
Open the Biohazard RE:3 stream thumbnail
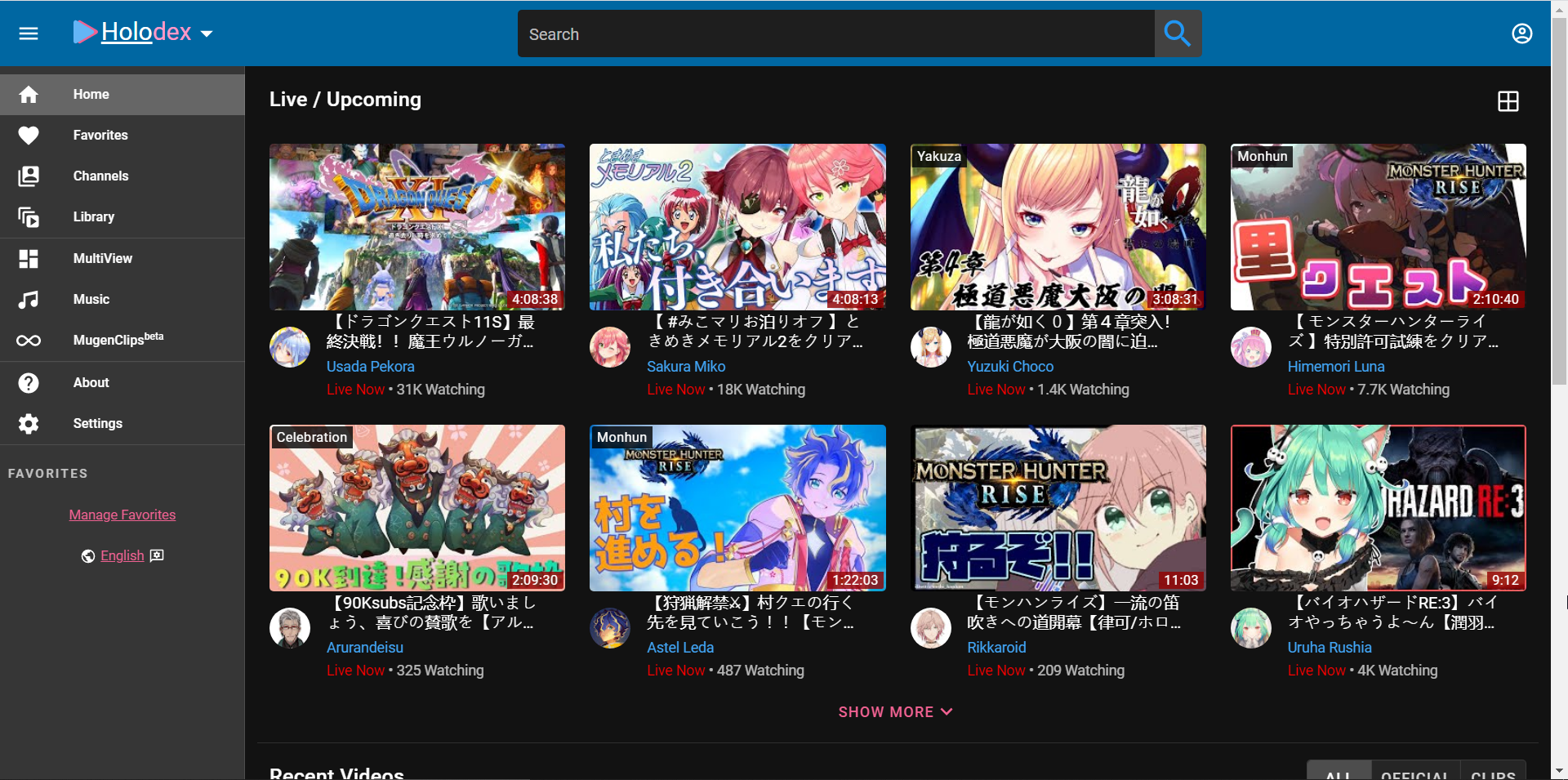[1379, 508]
